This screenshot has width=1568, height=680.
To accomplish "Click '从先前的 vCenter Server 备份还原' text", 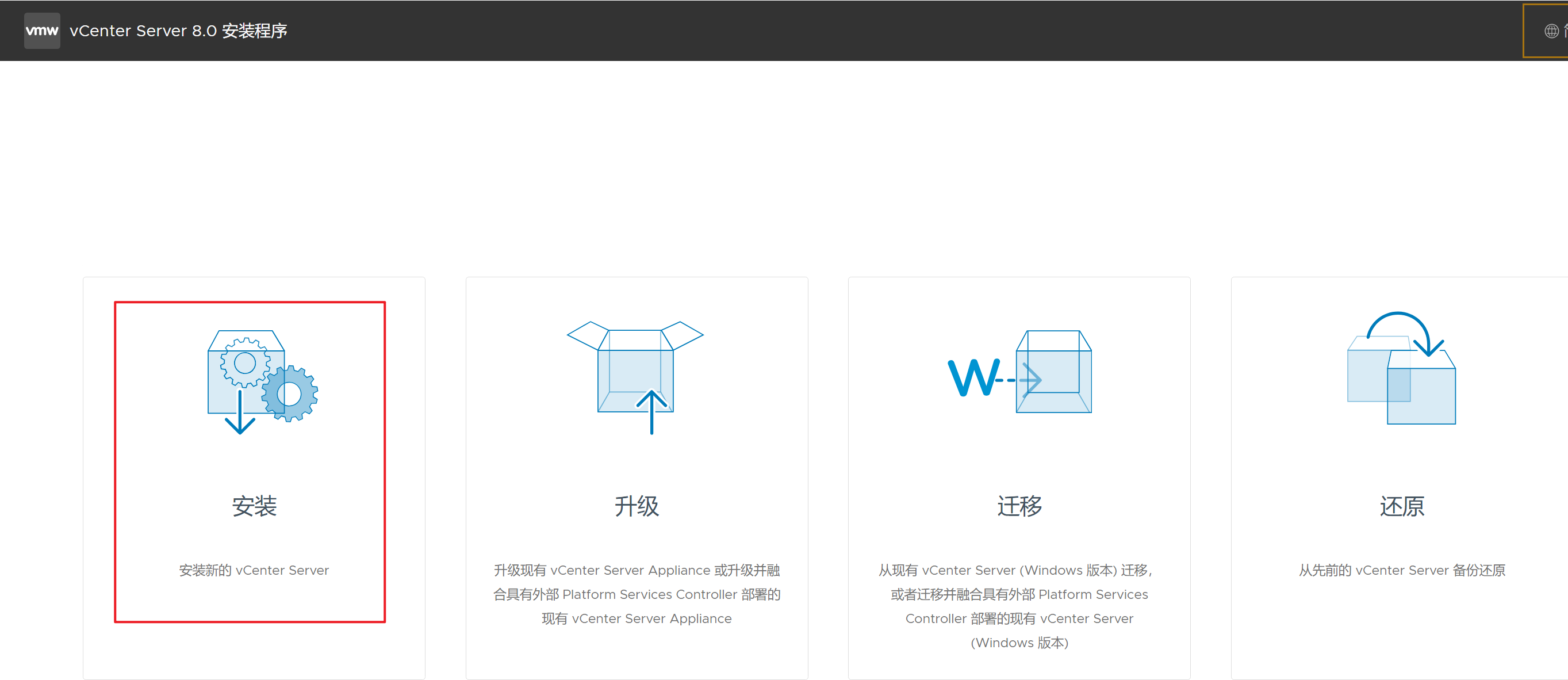I will [x=1401, y=571].
